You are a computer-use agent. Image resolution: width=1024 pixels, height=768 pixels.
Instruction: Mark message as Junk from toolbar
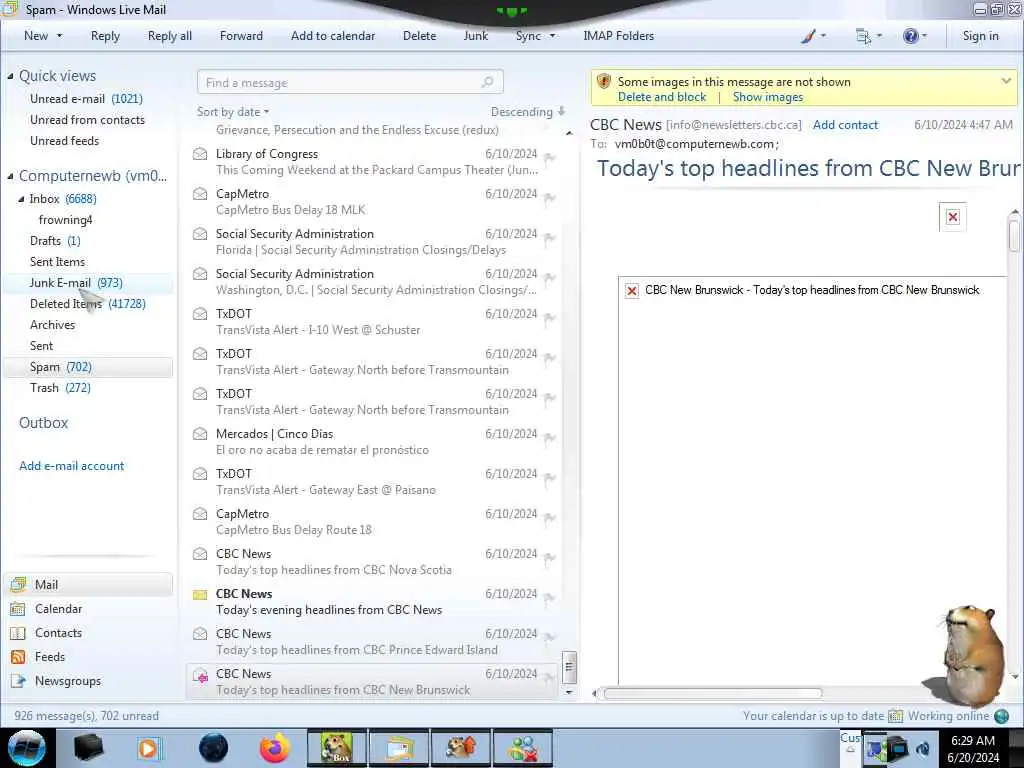click(475, 36)
